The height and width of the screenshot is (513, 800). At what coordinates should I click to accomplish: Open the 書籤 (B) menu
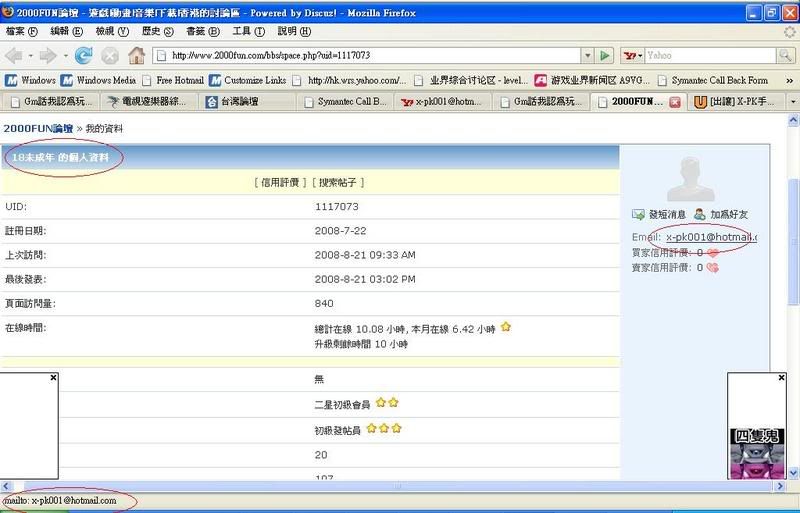[x=203, y=31]
